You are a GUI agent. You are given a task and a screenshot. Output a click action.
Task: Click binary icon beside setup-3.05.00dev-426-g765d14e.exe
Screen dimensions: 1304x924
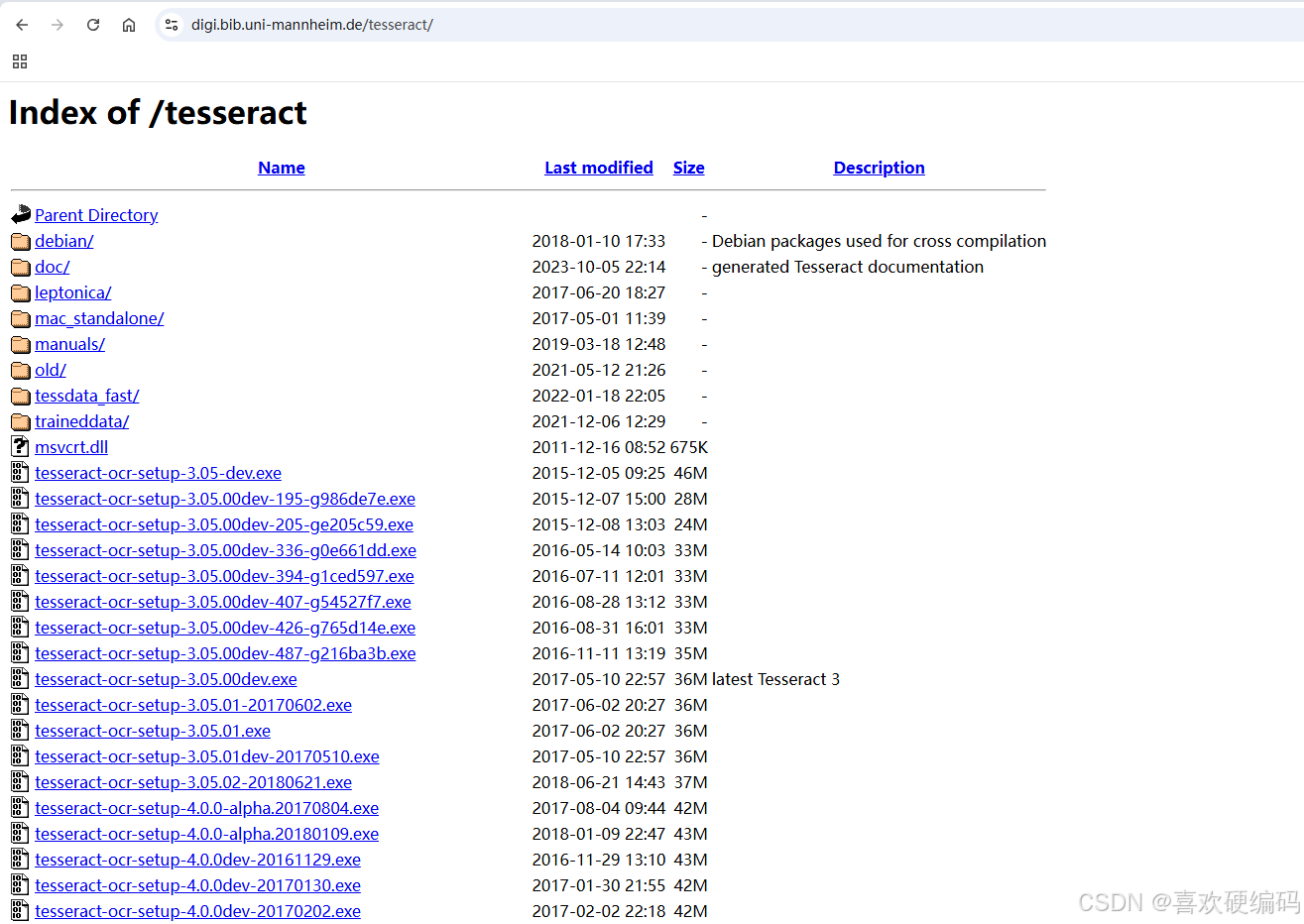click(21, 628)
